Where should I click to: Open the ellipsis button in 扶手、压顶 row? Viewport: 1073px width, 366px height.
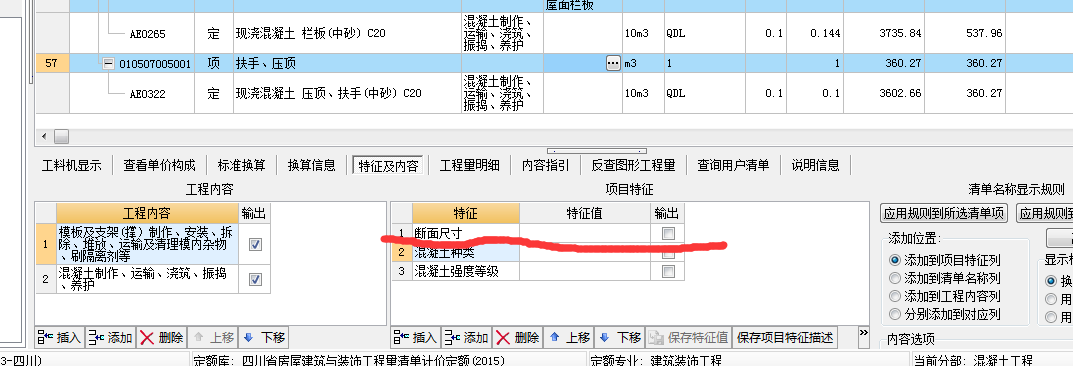click(613, 63)
